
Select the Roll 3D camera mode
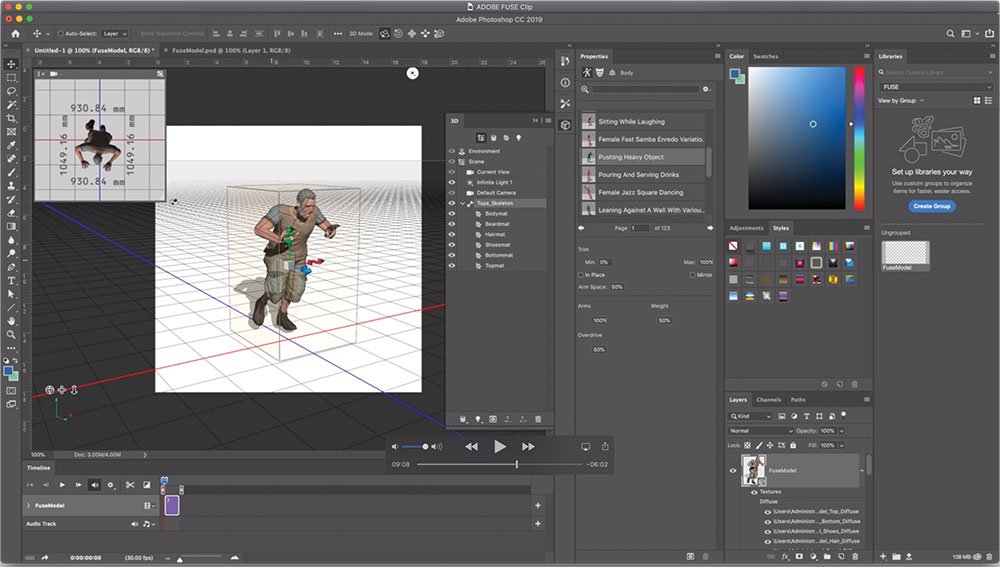coord(398,33)
